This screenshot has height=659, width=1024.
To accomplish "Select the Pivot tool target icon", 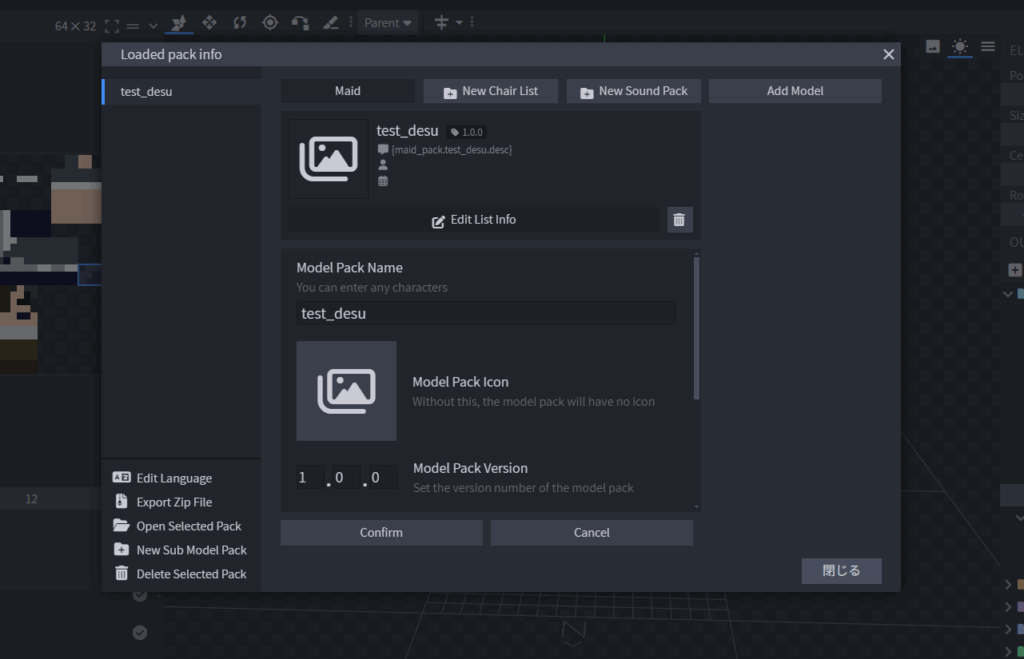I will [x=270, y=23].
